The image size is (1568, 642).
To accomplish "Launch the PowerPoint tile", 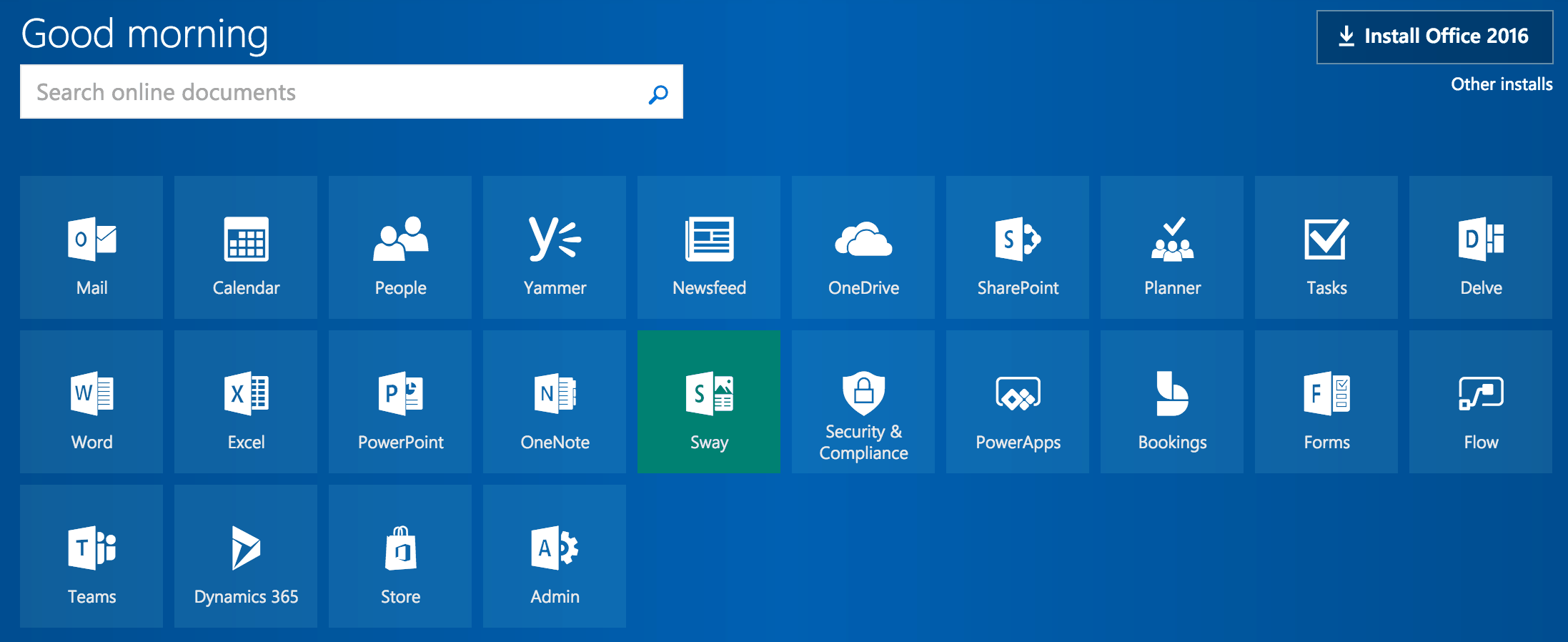I will 400,402.
